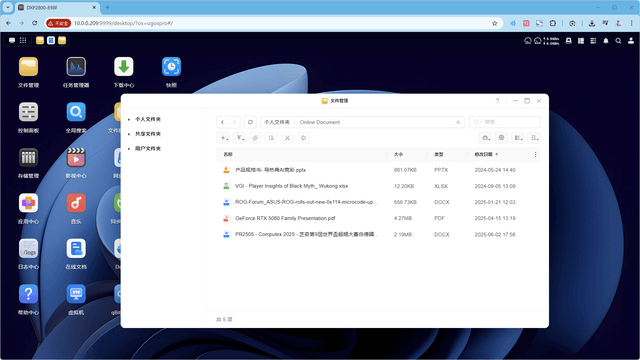Sort files by the 修改日期 column
The width and height of the screenshot is (640, 360).
(x=483, y=154)
